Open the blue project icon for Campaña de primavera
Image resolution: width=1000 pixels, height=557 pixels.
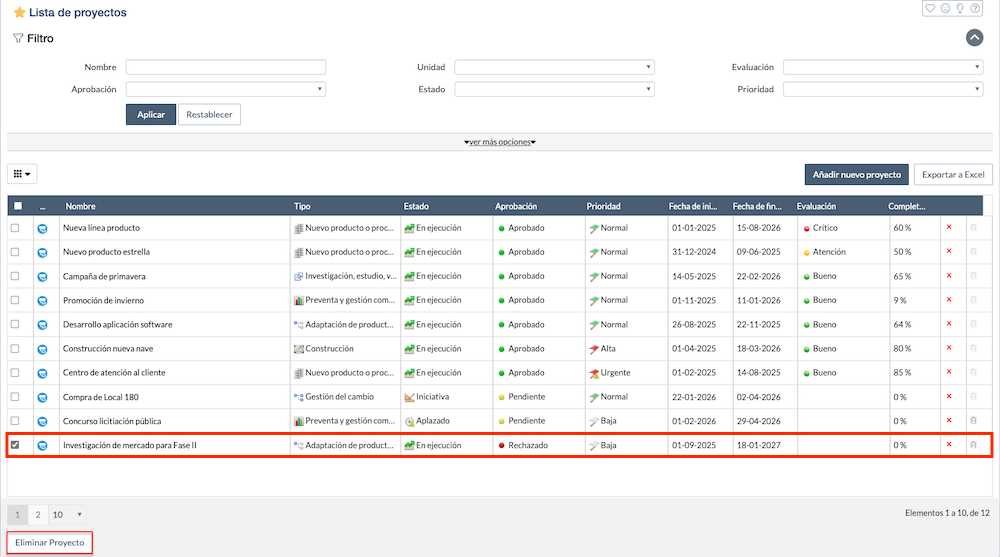(x=43, y=276)
